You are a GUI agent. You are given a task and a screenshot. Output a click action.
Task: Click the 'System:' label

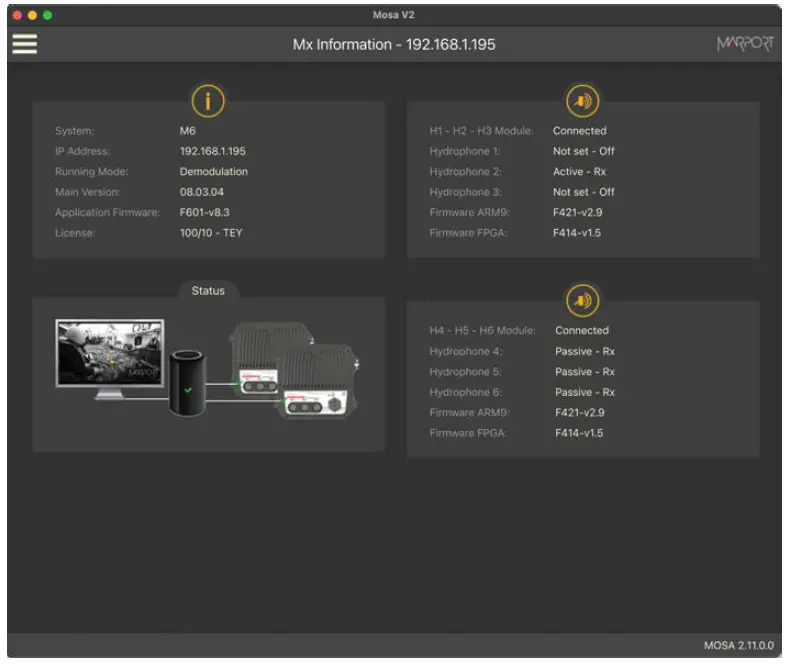click(74, 131)
